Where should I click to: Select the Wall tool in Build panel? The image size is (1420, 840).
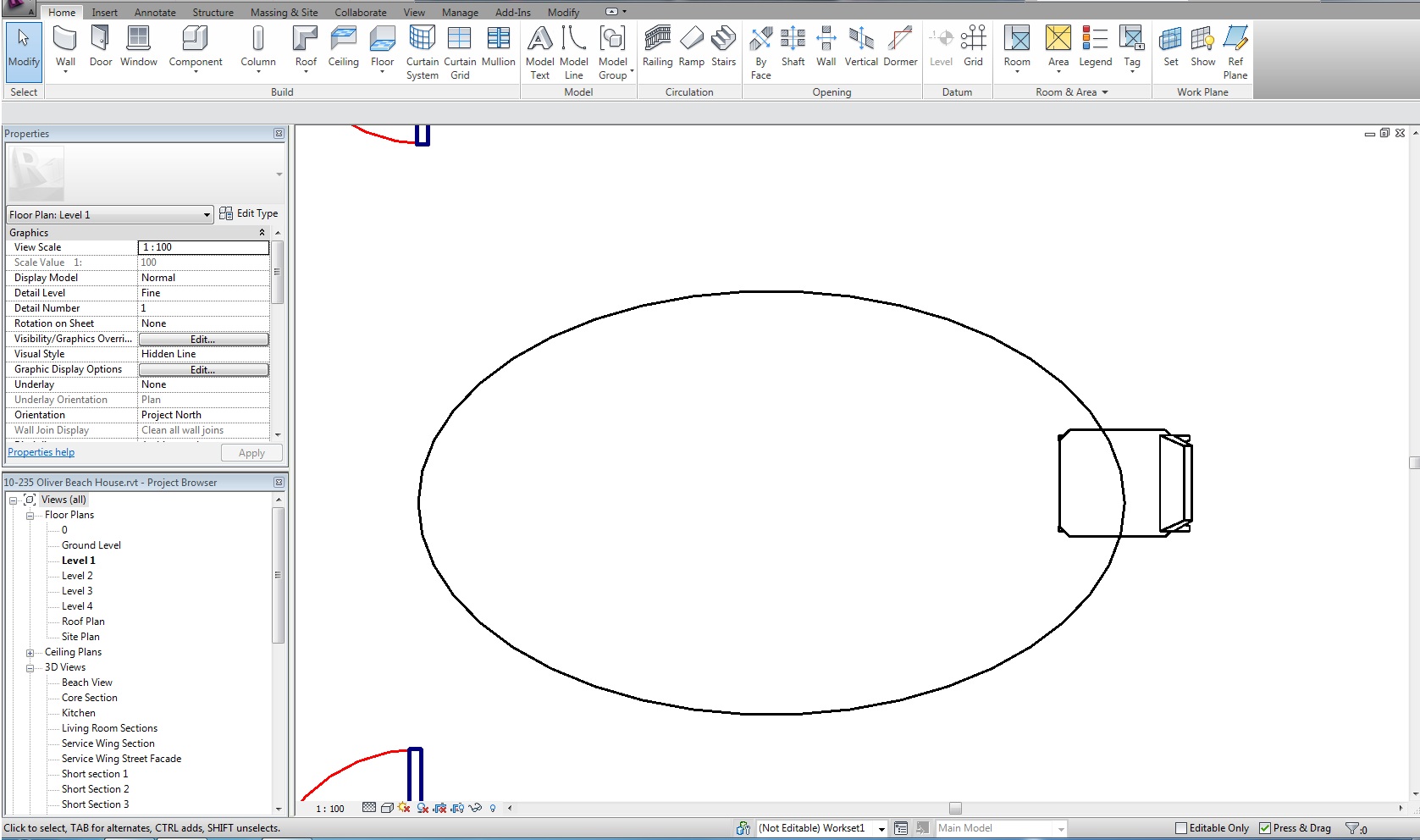click(65, 47)
